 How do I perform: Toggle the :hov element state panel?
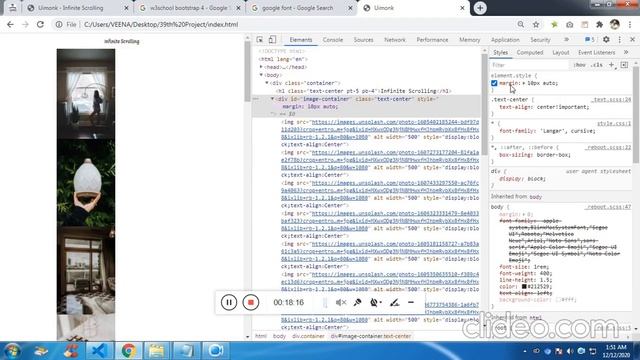point(580,65)
